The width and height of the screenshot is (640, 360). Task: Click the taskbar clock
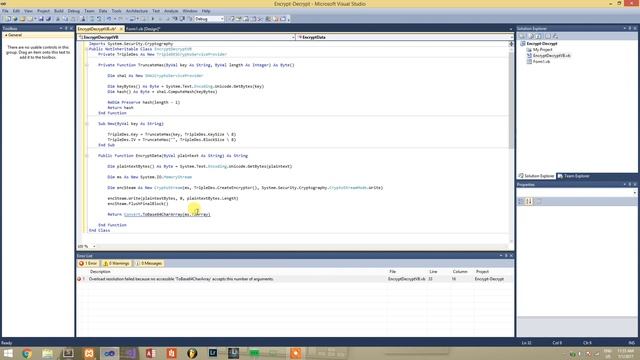coord(625,353)
